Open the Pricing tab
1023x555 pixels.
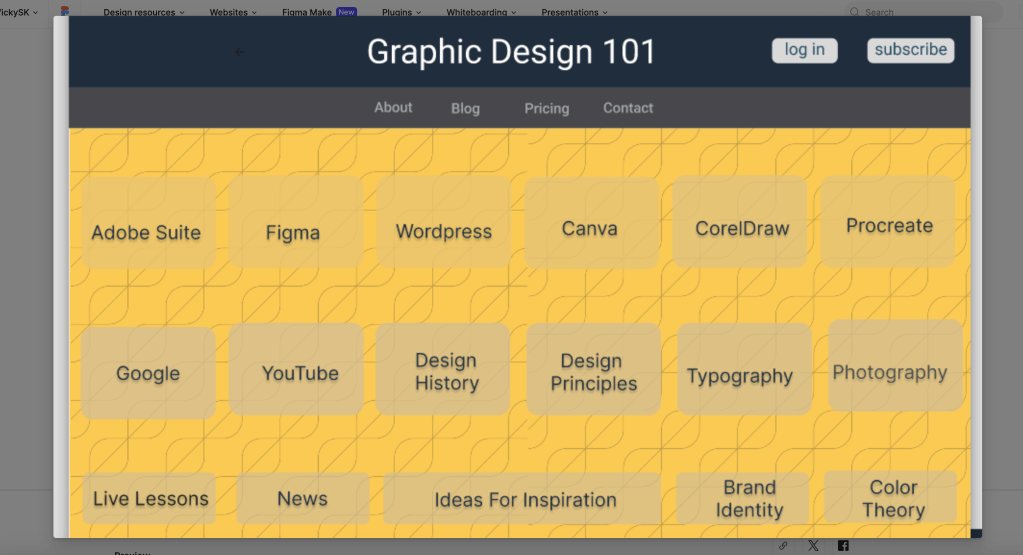(x=546, y=108)
